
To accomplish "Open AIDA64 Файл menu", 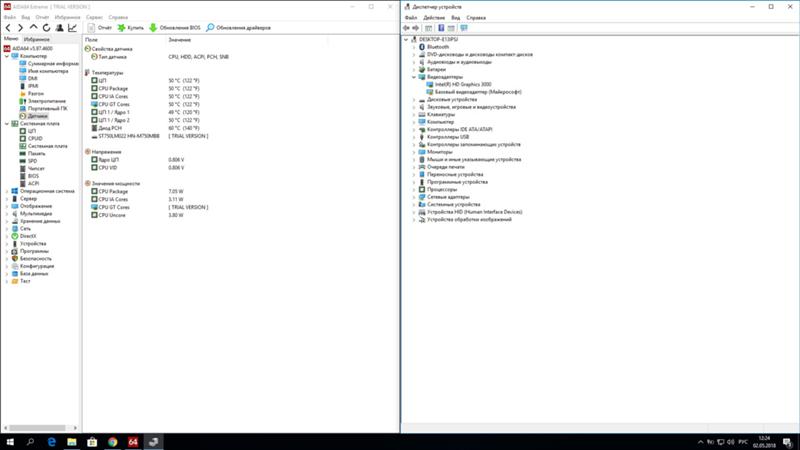I will 10,17.
